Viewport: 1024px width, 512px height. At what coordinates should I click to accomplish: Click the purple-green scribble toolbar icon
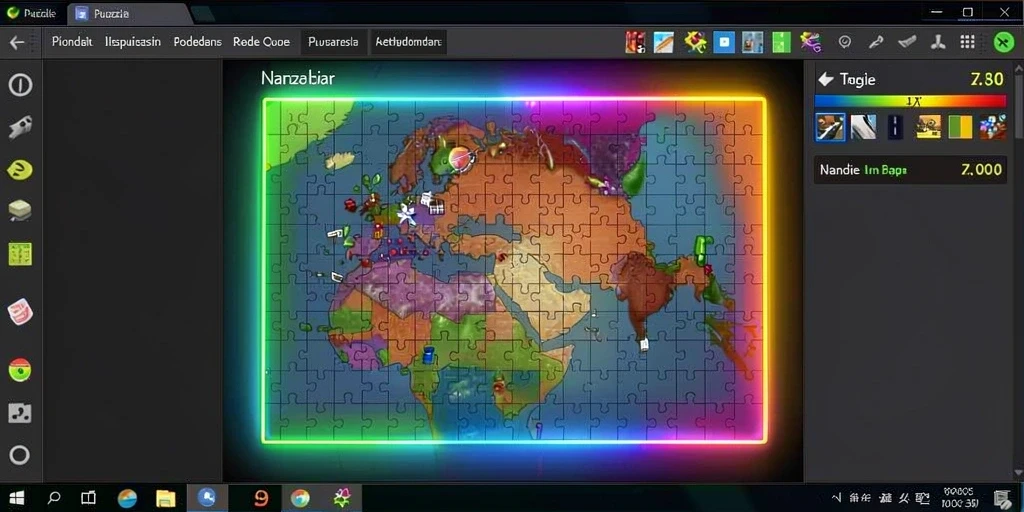[x=813, y=42]
